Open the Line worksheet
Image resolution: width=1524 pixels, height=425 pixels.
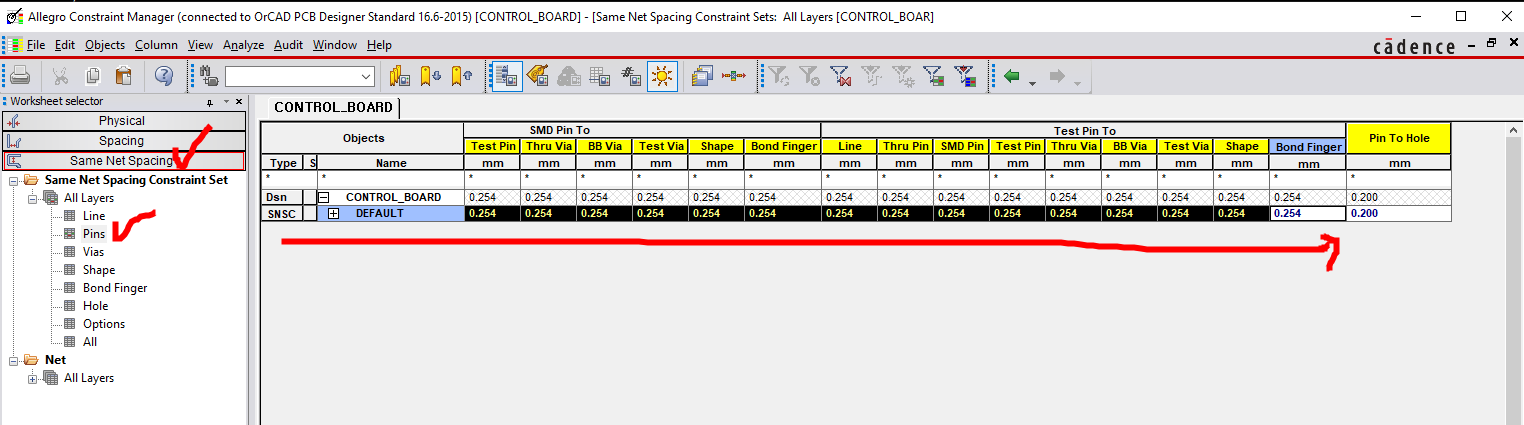tap(94, 216)
